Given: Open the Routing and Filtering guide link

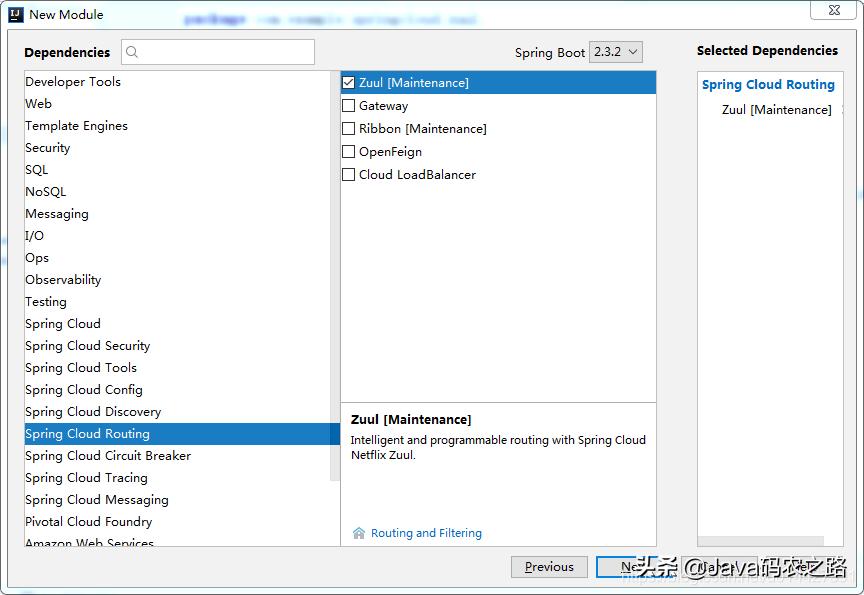Looking at the screenshot, I should pyautogui.click(x=426, y=533).
